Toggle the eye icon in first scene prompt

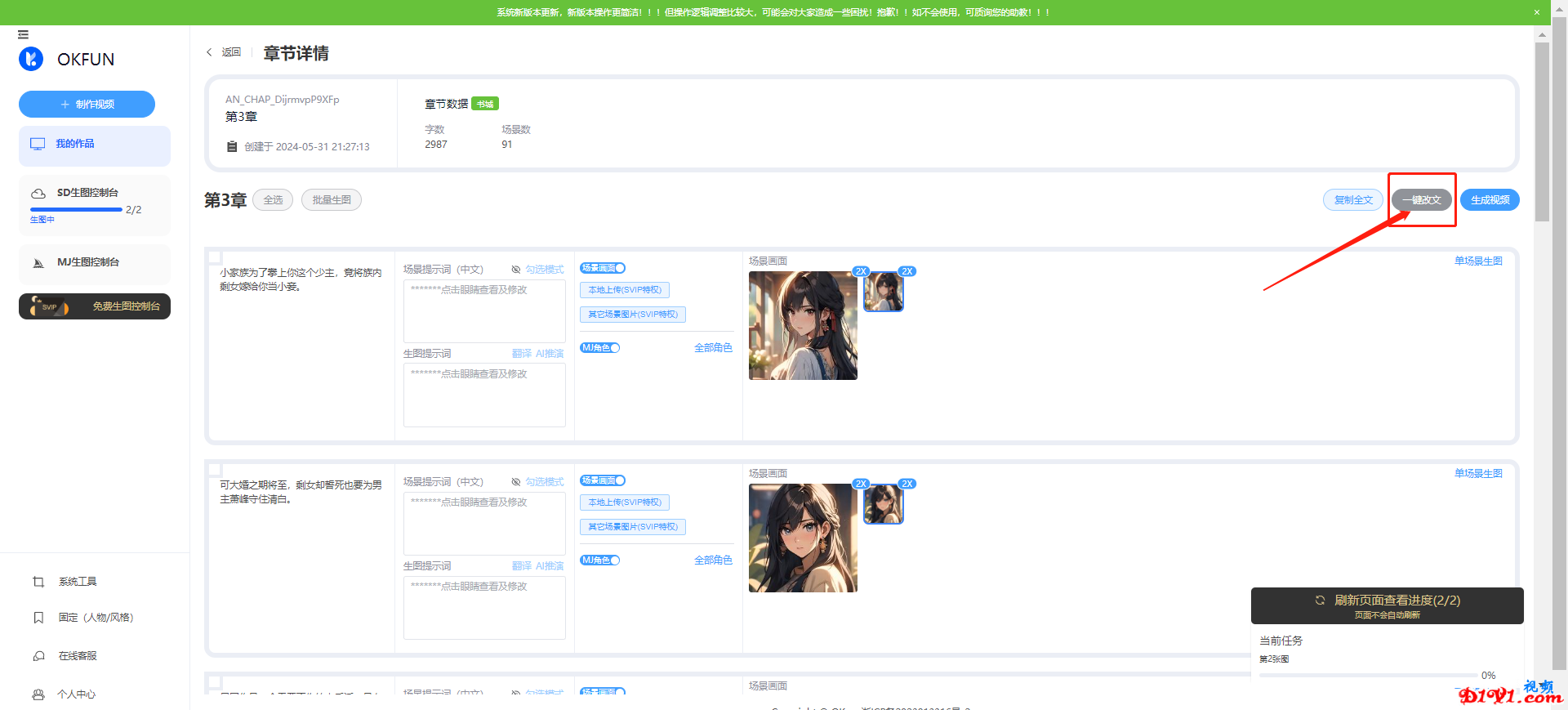516,270
